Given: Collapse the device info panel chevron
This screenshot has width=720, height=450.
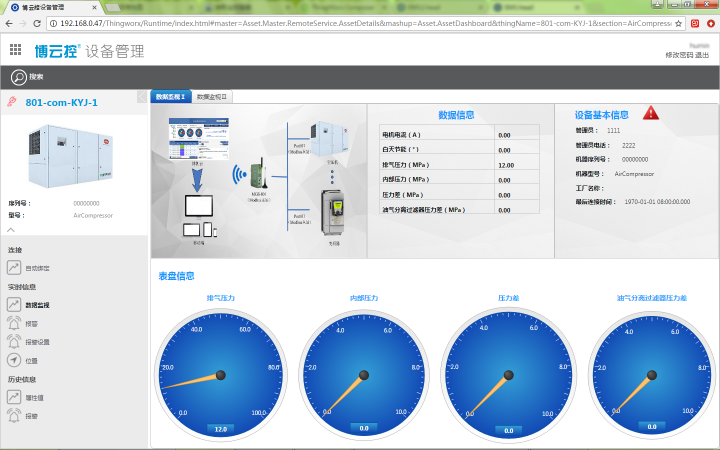Looking at the screenshot, I should click(x=11, y=229).
